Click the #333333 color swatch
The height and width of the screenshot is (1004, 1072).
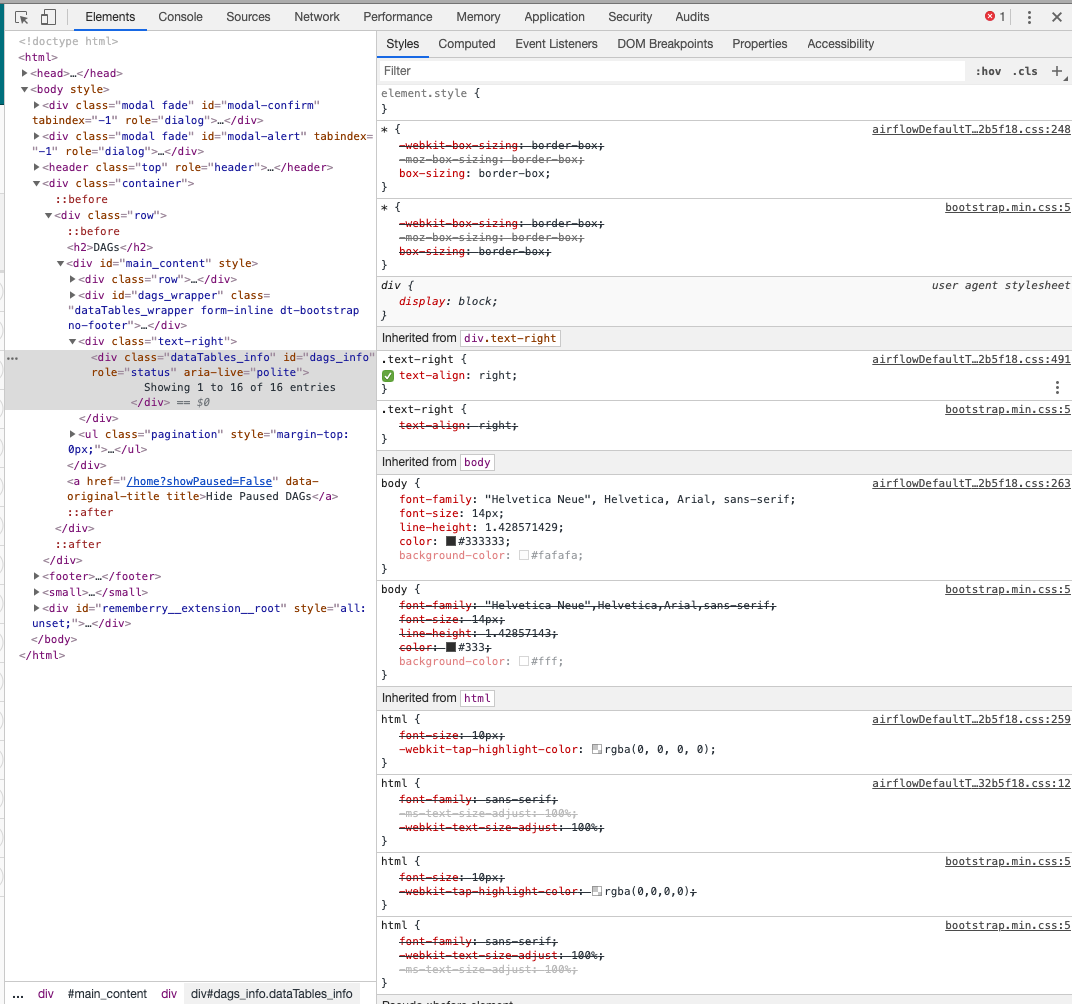pos(451,541)
